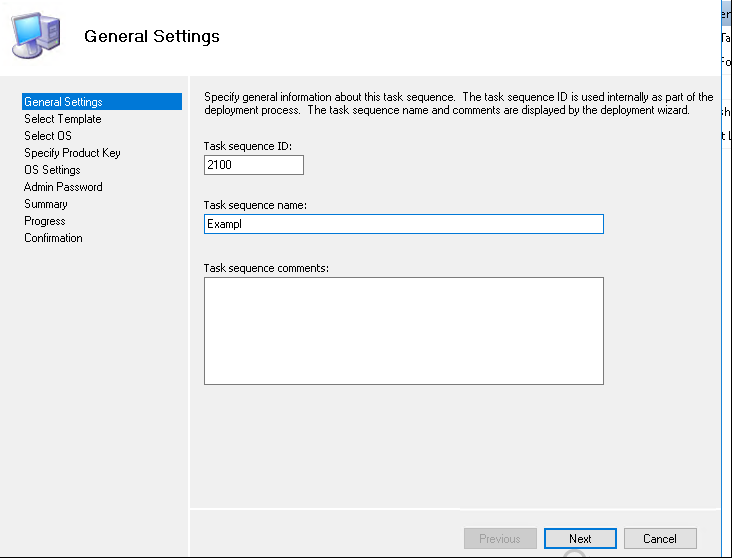Click the 'Task sequence ID:' label
Screen dimensions: 732x558
247,146
